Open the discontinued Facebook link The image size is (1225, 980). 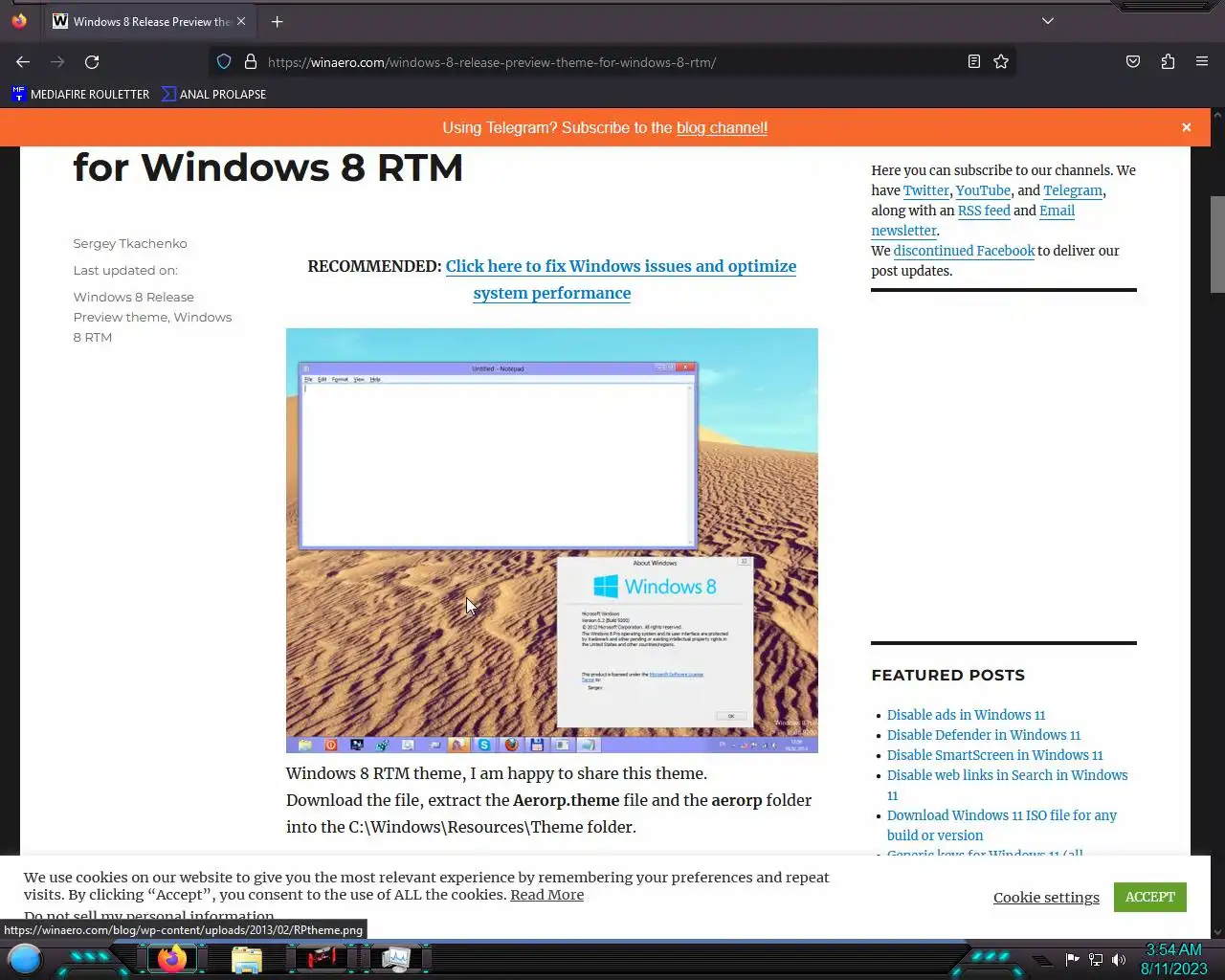pos(964,251)
